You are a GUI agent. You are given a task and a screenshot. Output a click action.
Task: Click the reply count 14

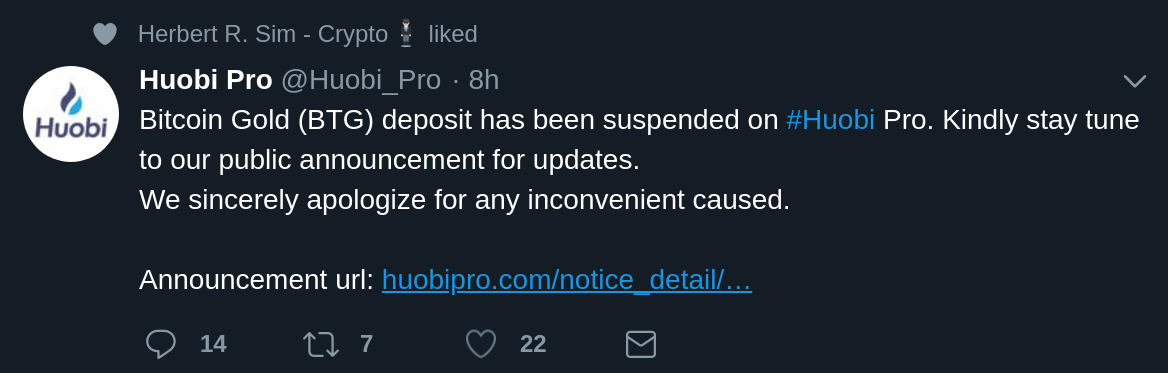pos(213,344)
